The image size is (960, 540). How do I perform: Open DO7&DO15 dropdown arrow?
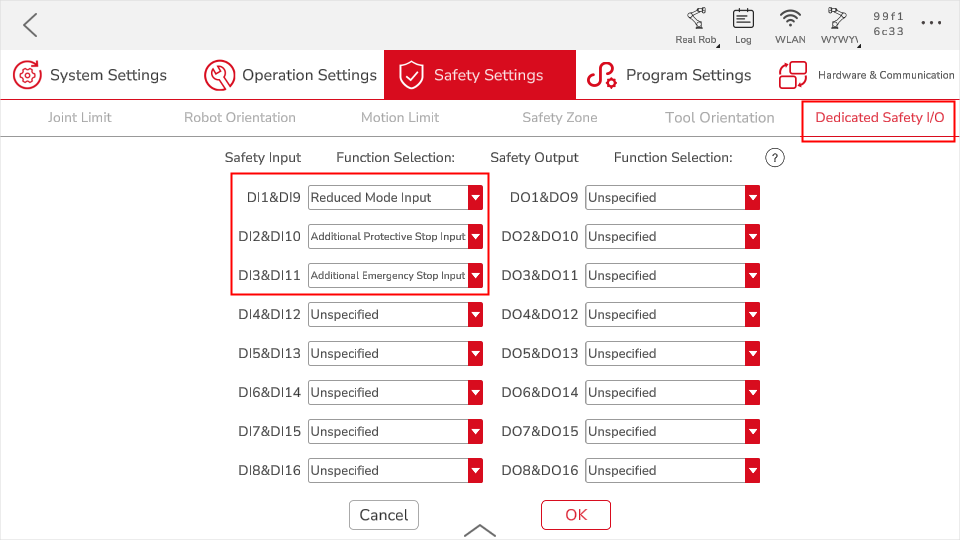(x=752, y=432)
